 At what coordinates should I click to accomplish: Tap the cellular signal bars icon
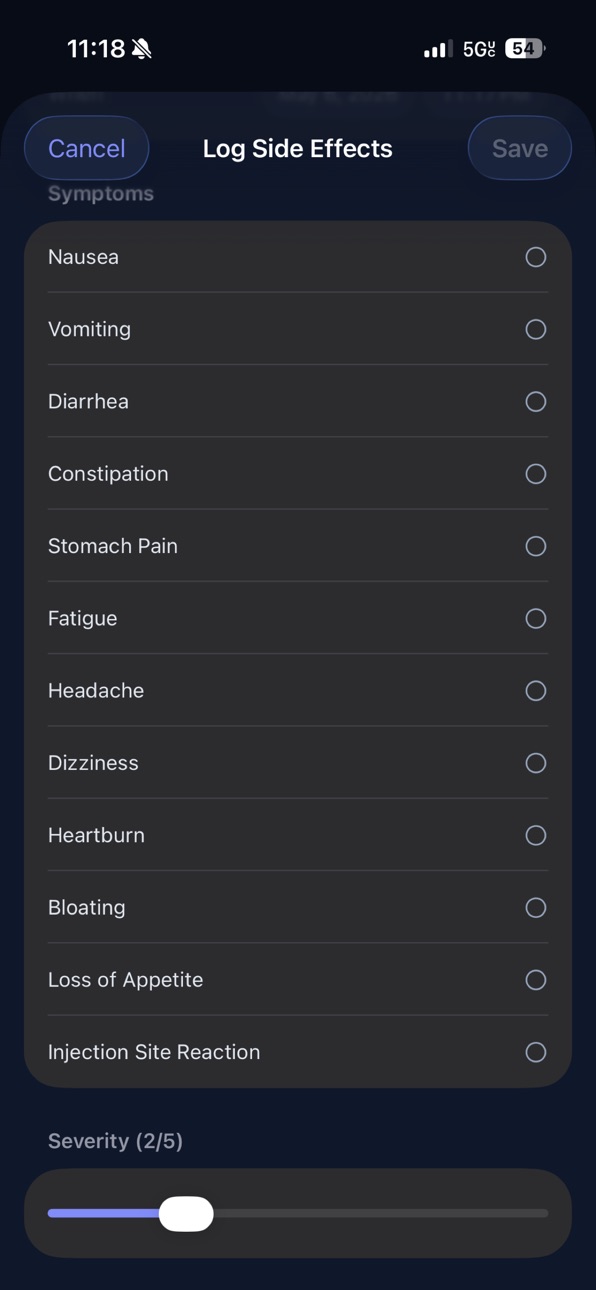pyautogui.click(x=438, y=49)
